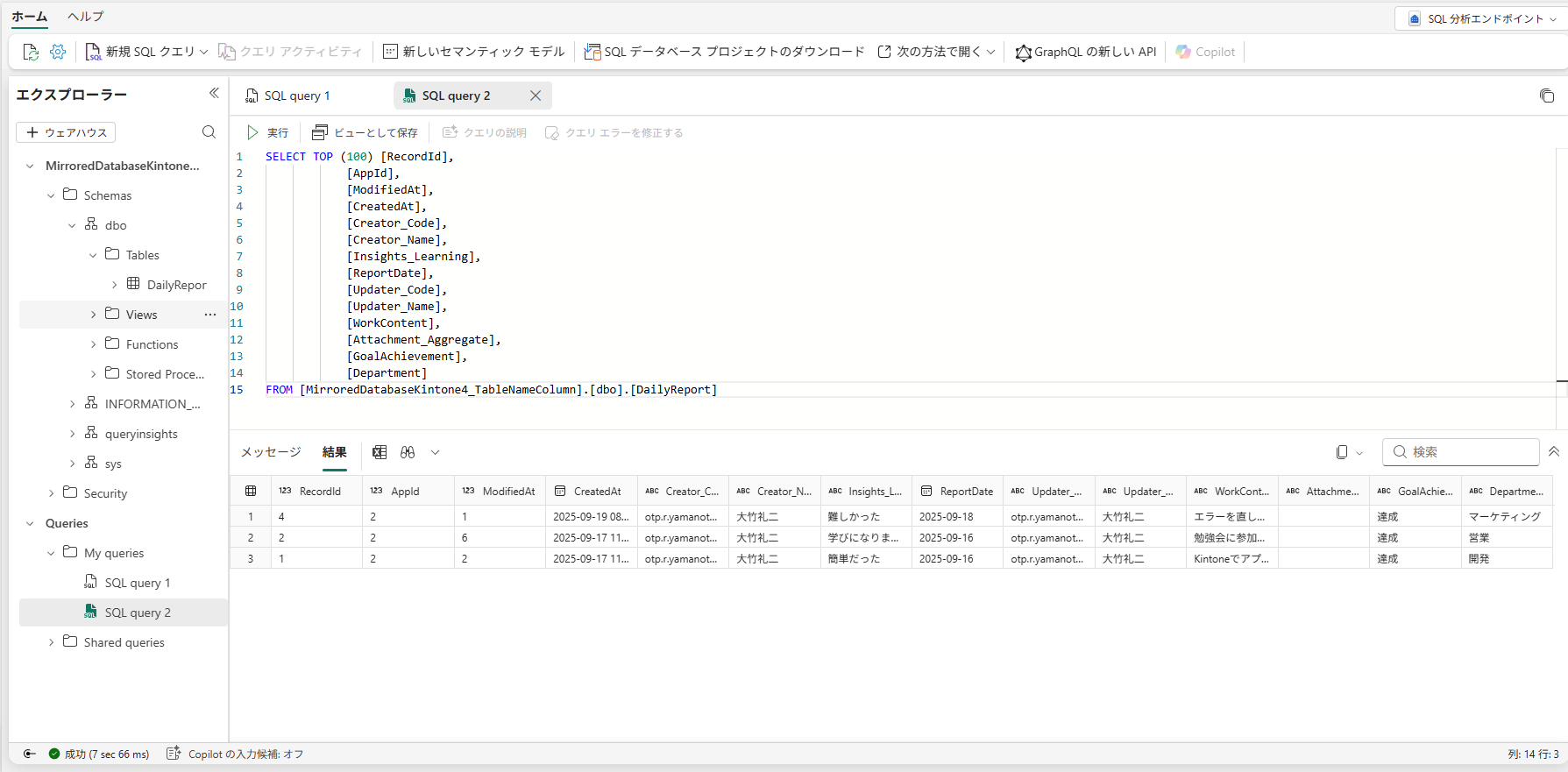
Task: Open SQL 分析エンドポイント dropdown
Action: tap(1482, 18)
